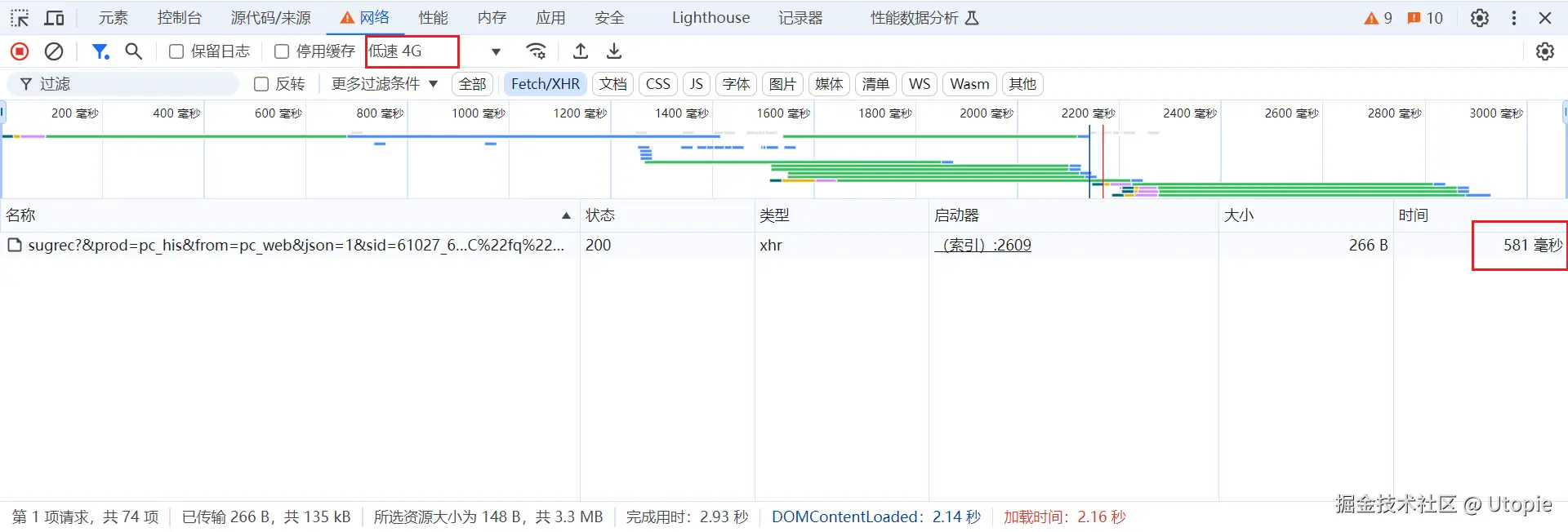
Task: Open network panel settings gear
Action: [x=1544, y=51]
